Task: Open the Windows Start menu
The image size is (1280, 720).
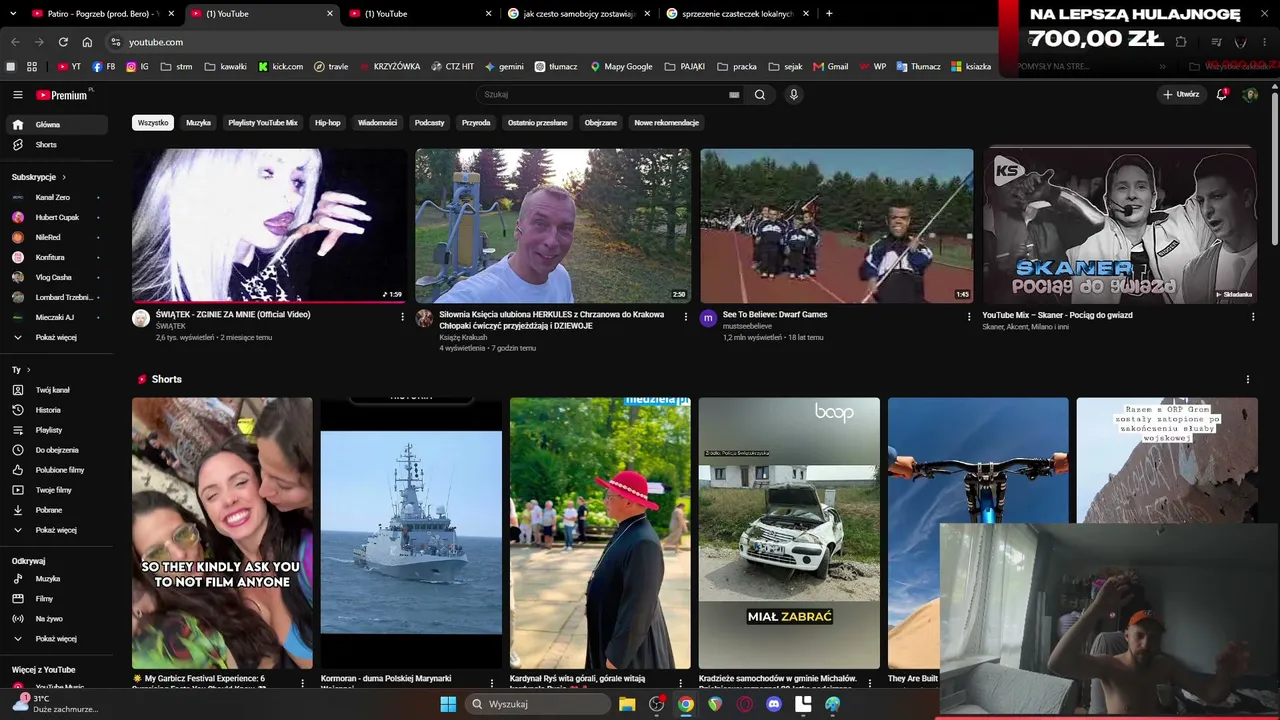Action: click(448, 704)
